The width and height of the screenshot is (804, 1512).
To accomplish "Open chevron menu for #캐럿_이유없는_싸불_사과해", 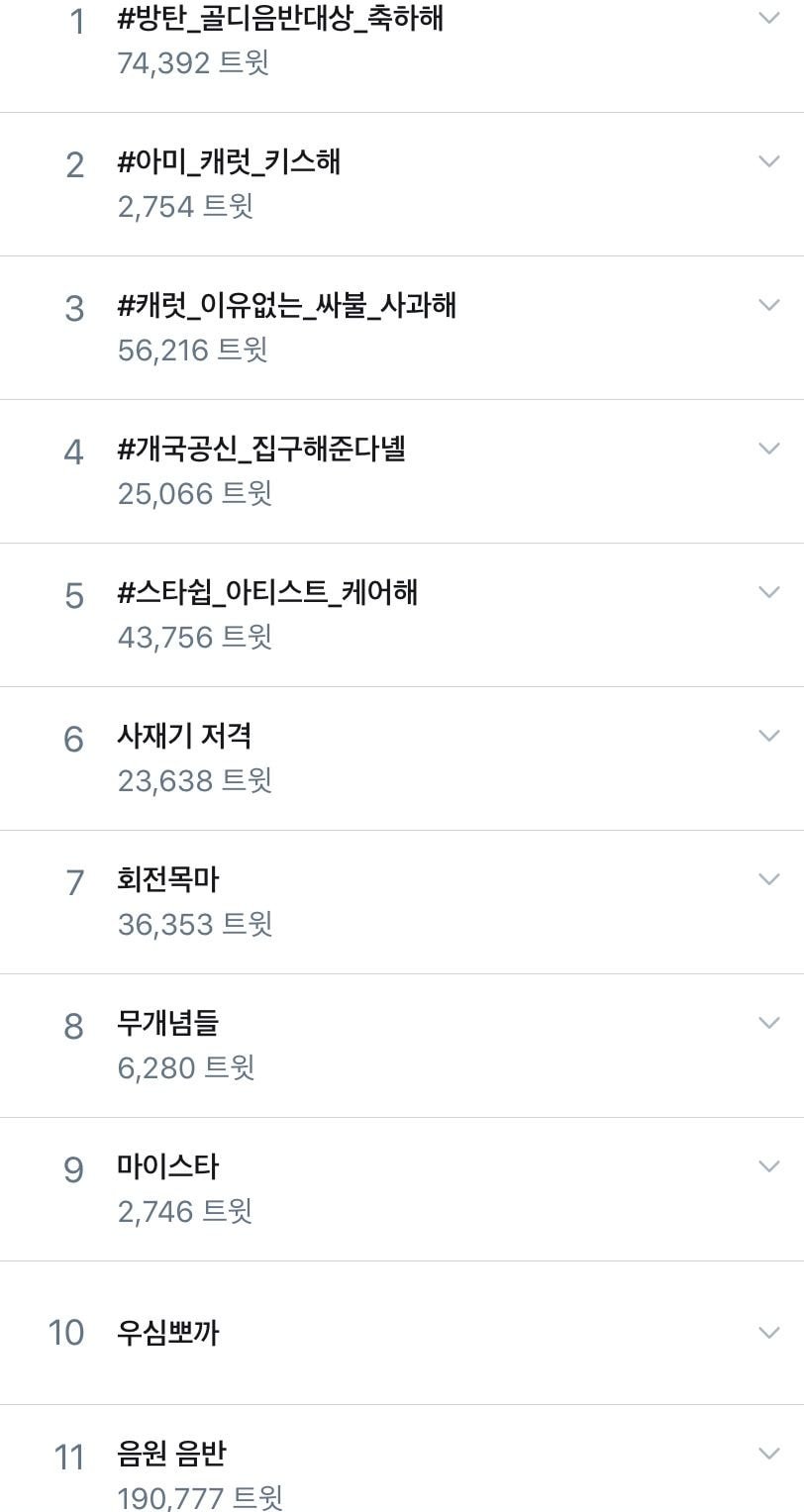I will coord(768,305).
